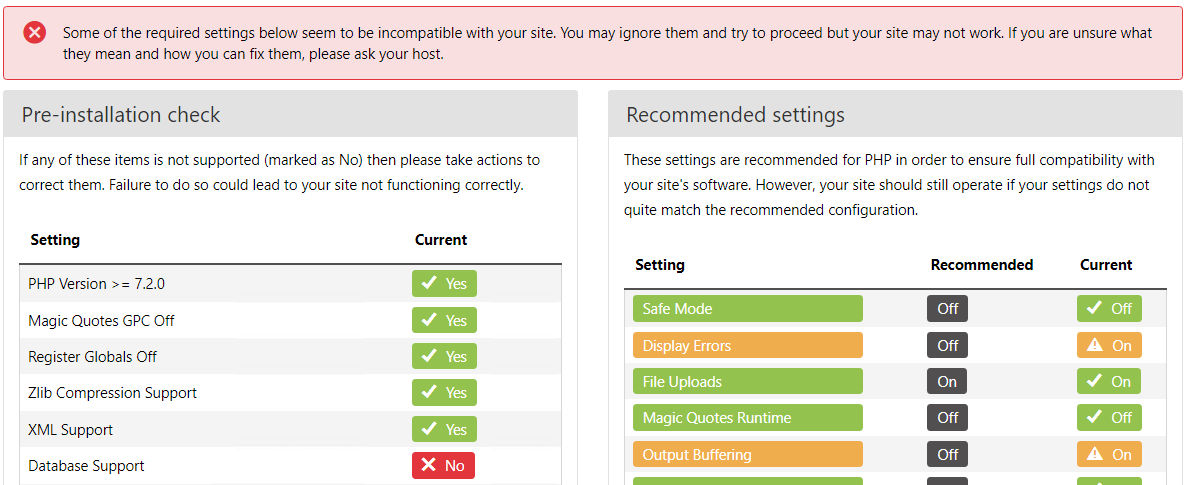Click the Display Errors warning On badge
This screenshot has width=1185, height=485.
1109,345
